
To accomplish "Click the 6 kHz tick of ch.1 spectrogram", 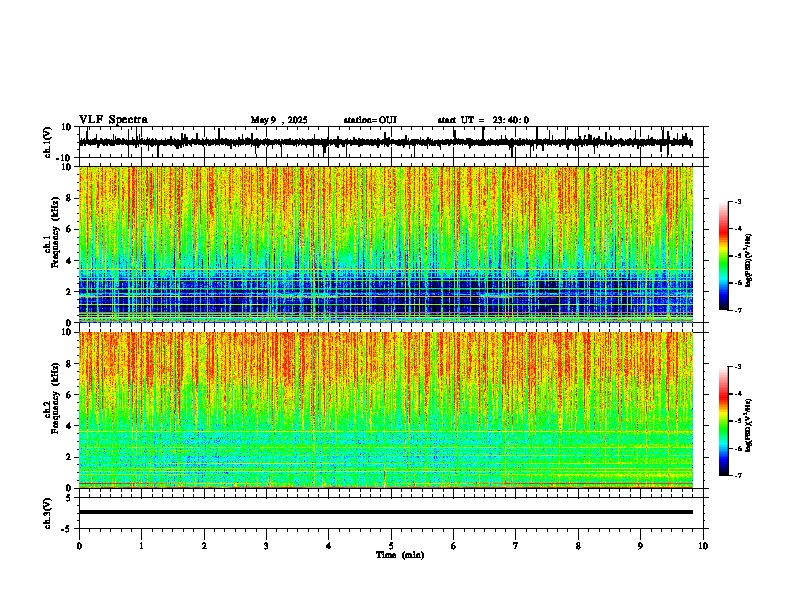I will point(69,229).
